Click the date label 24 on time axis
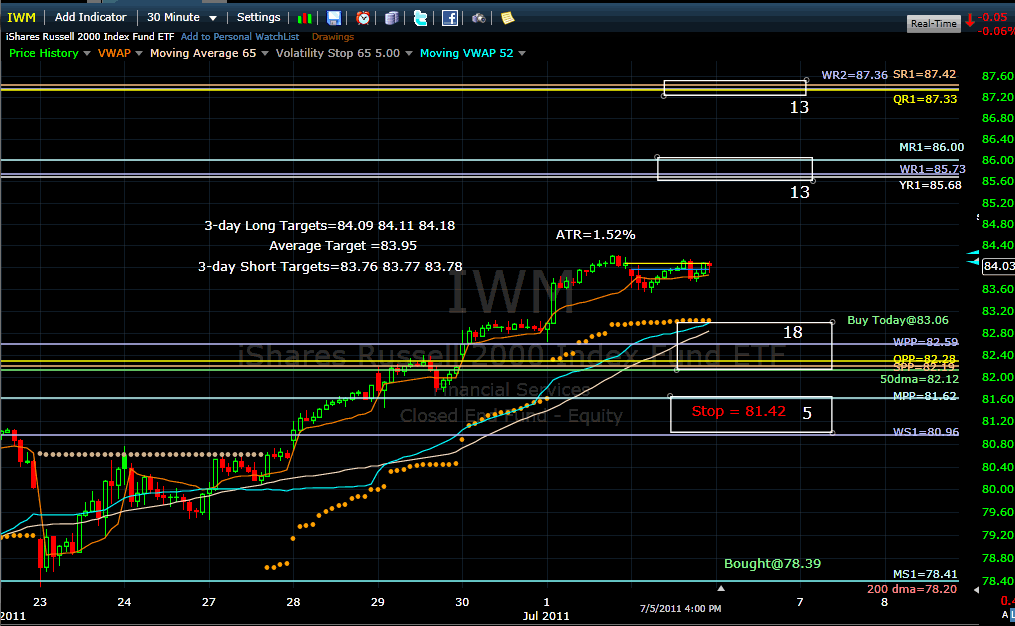The image size is (1015, 626). 124,602
